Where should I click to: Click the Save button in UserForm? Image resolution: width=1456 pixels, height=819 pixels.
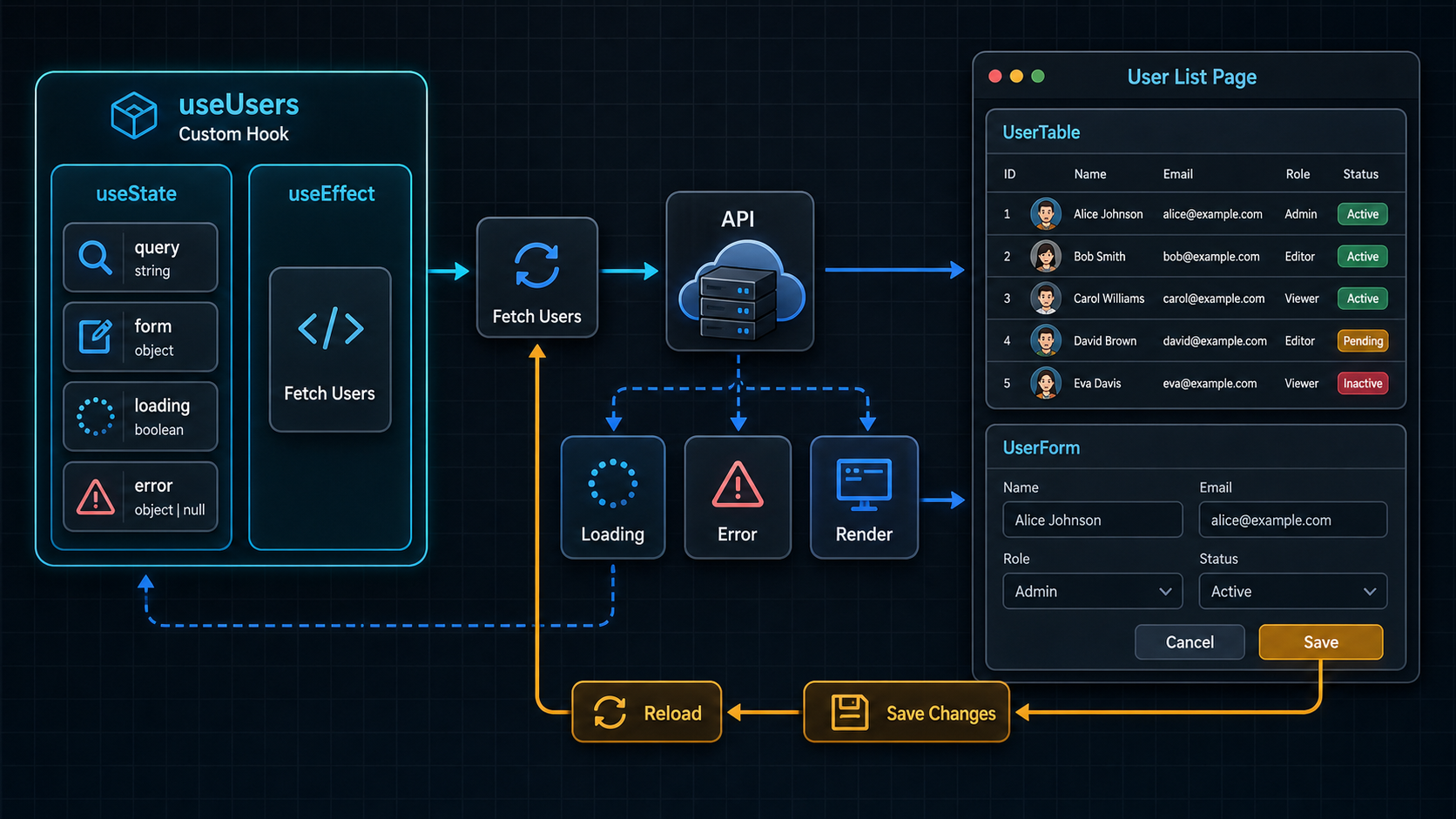pyautogui.click(x=1321, y=642)
